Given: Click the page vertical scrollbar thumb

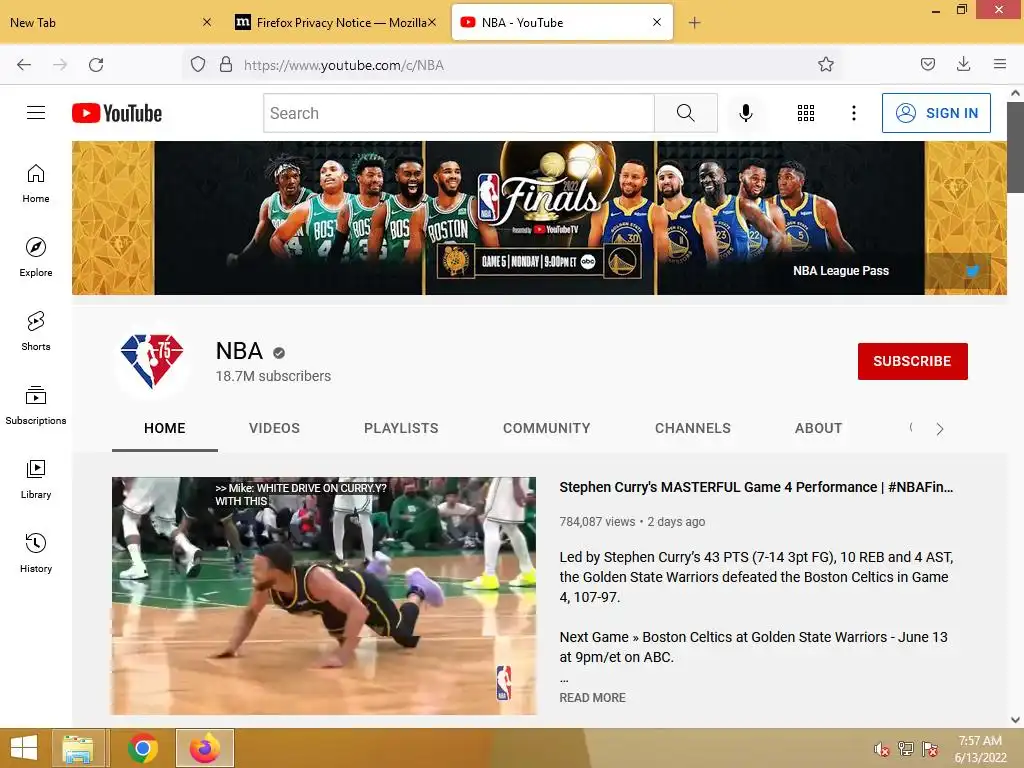Looking at the screenshot, I should point(1015,147).
